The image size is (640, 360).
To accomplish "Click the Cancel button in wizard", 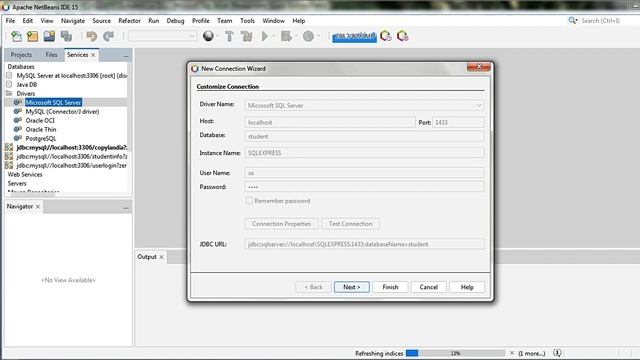I will click(x=429, y=287).
